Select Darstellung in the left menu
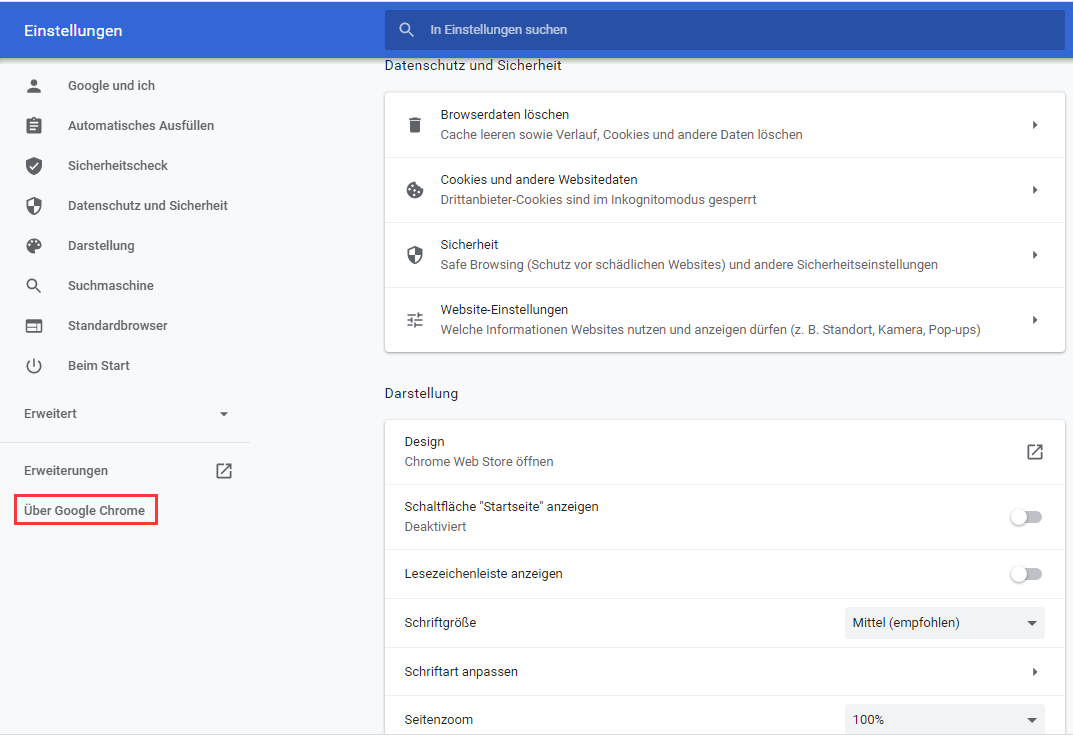 pos(101,246)
